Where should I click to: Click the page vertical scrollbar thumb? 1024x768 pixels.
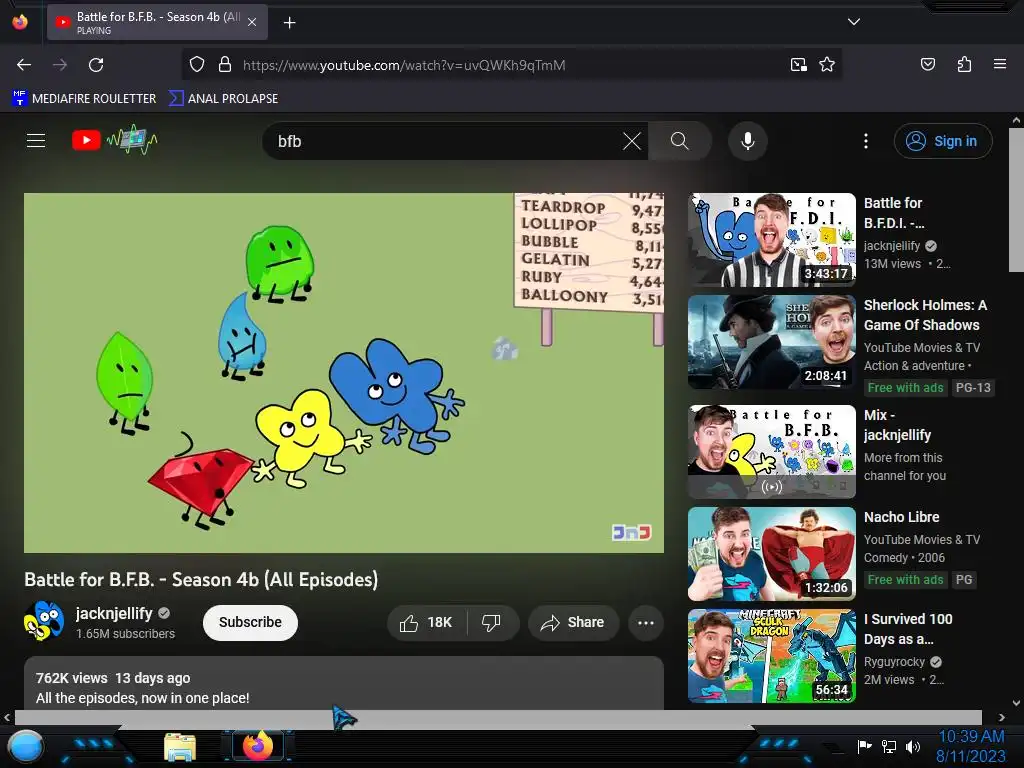[1016, 199]
